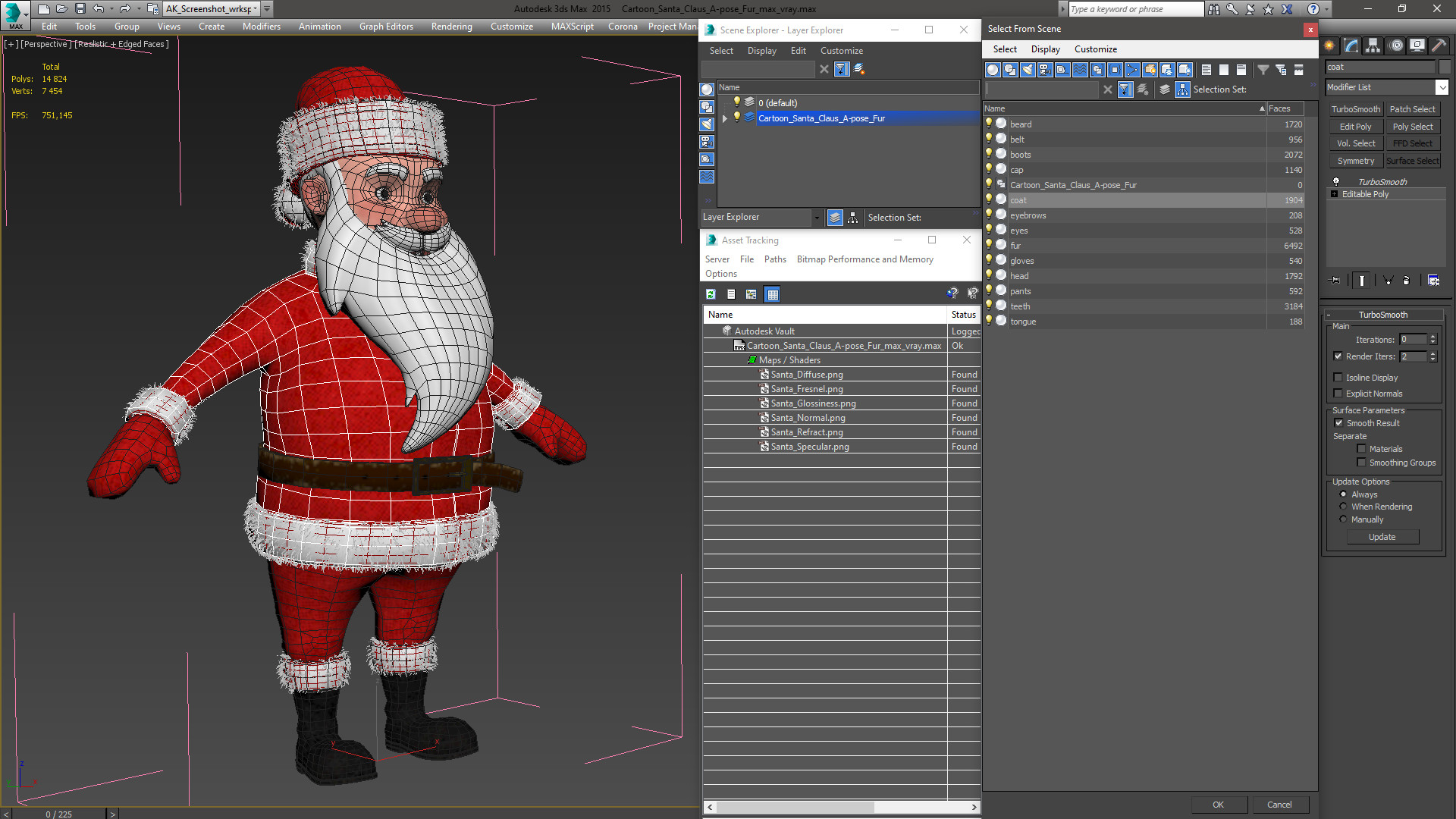
Task: Toggle Display Helpers filter in Select From Scene
Action: (x=1062, y=70)
